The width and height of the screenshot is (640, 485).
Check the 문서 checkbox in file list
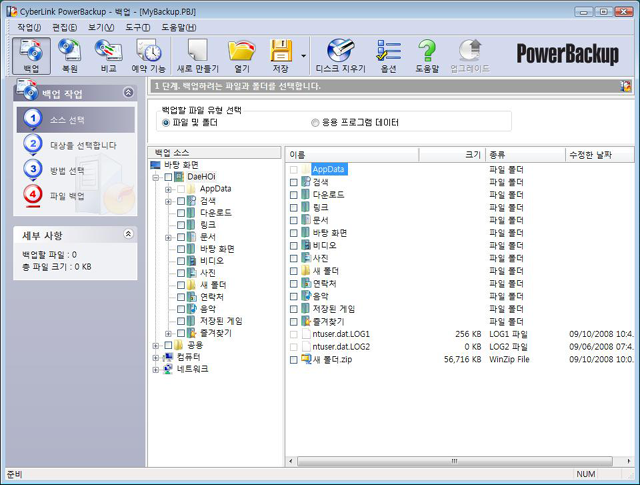(x=293, y=220)
